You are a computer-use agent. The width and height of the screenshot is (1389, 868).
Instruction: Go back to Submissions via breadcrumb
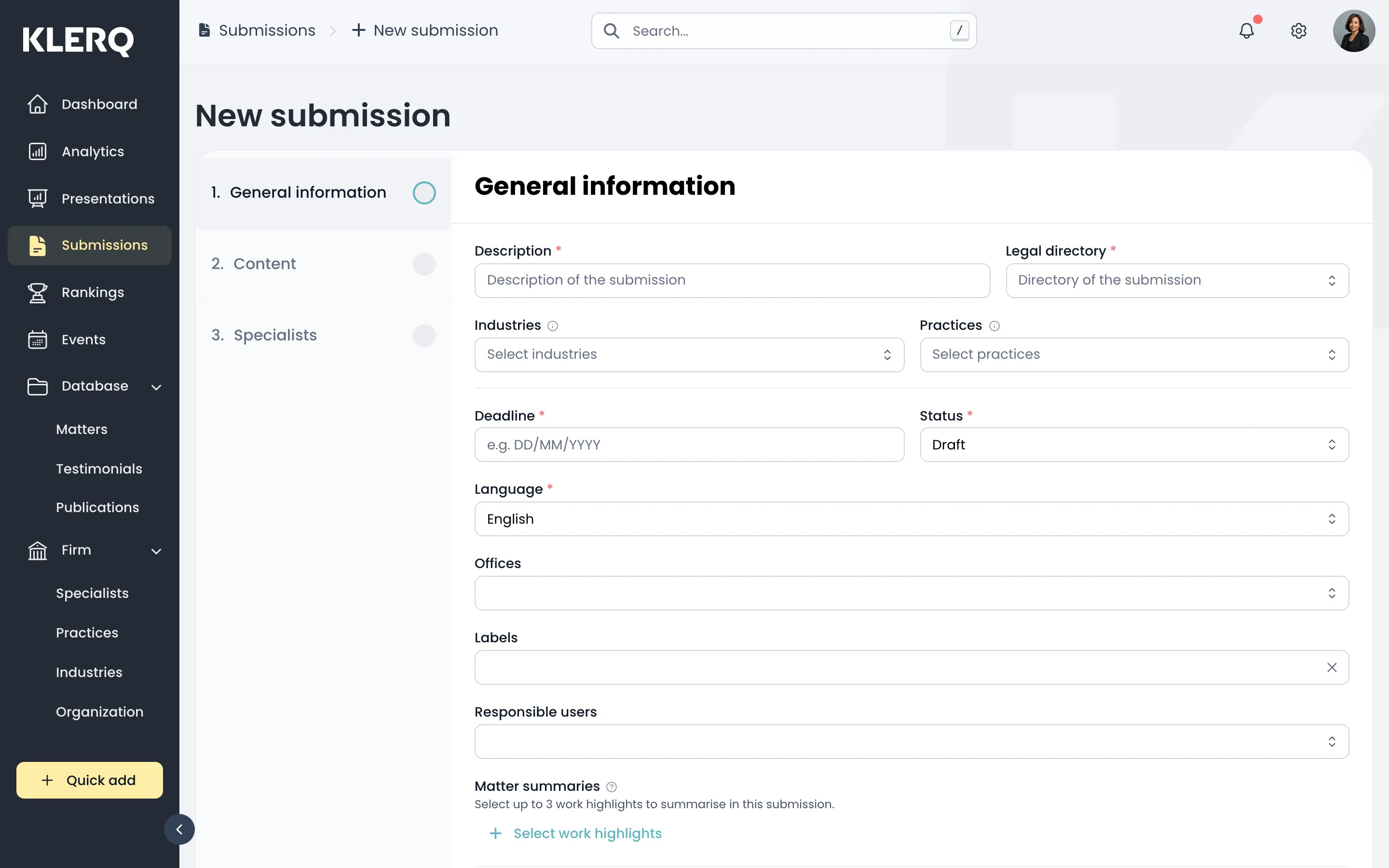pyautogui.click(x=267, y=30)
